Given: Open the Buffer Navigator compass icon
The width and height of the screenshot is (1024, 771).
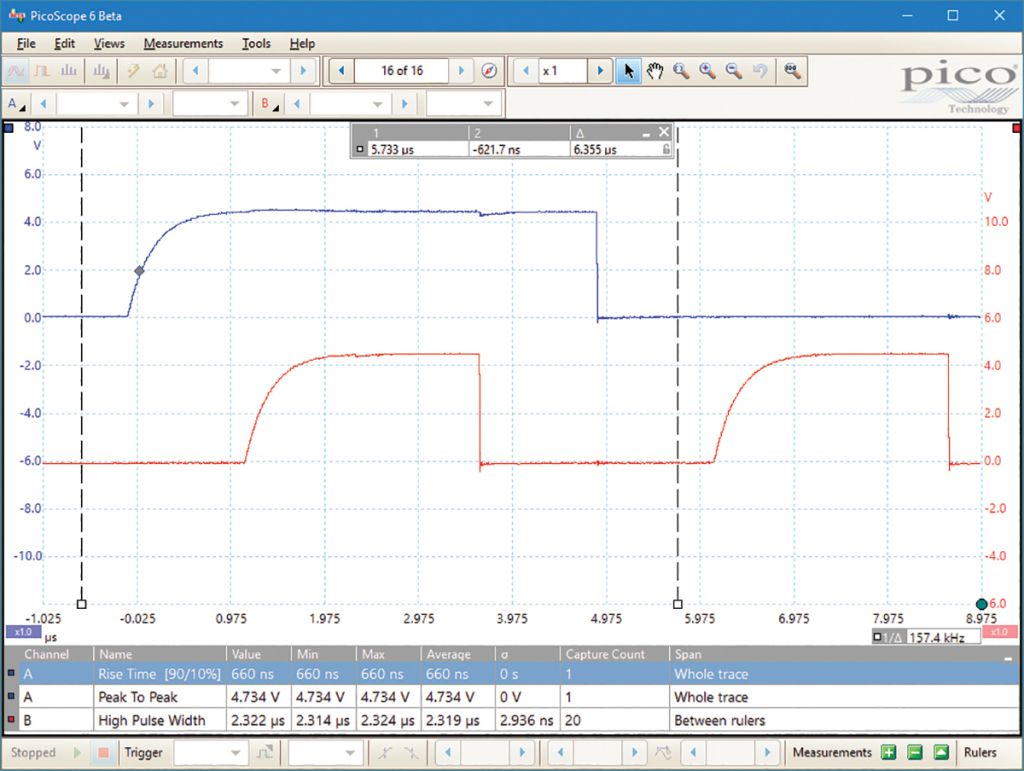Looking at the screenshot, I should (489, 71).
